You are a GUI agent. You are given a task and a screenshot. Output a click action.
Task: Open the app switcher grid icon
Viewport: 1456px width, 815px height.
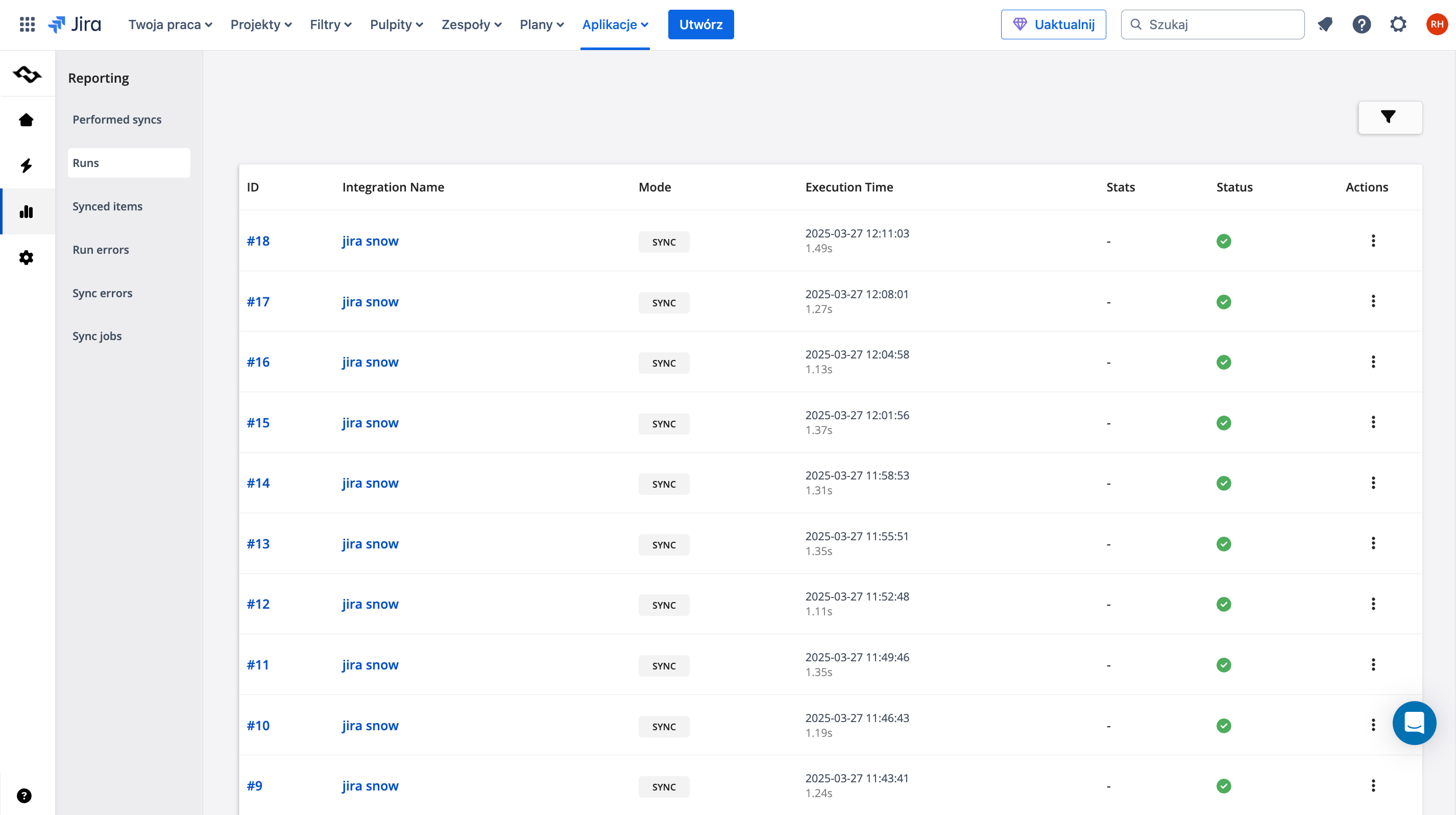tap(27, 25)
